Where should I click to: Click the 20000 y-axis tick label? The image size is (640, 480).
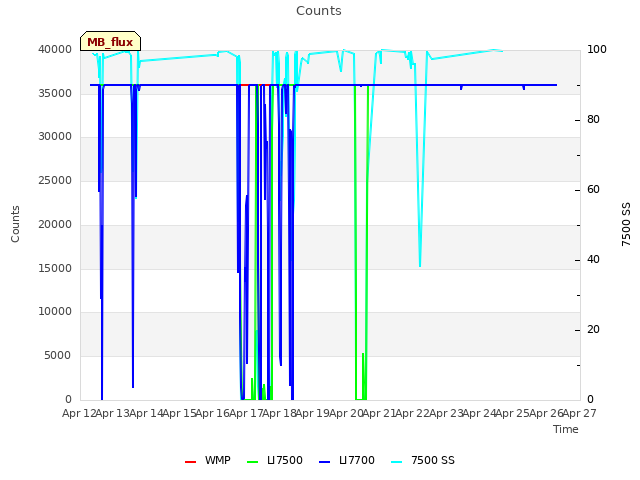[x=55, y=224]
